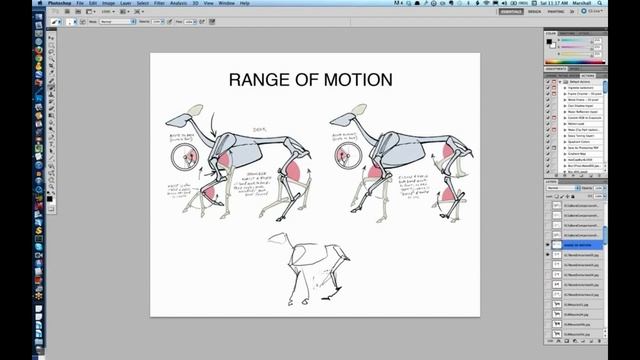This screenshot has height=360, width=640.
Task: Click tablet pressure controls opacity icon
Action: click(169, 22)
